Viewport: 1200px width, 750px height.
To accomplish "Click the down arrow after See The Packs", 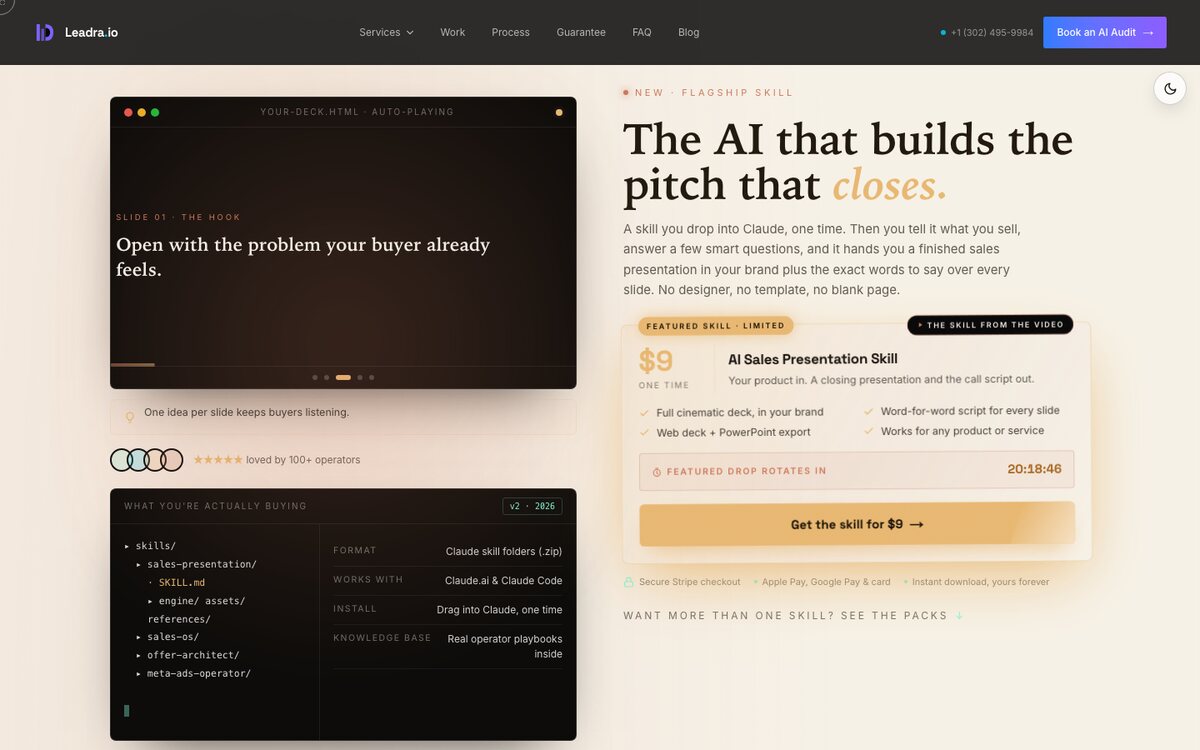I will point(959,616).
